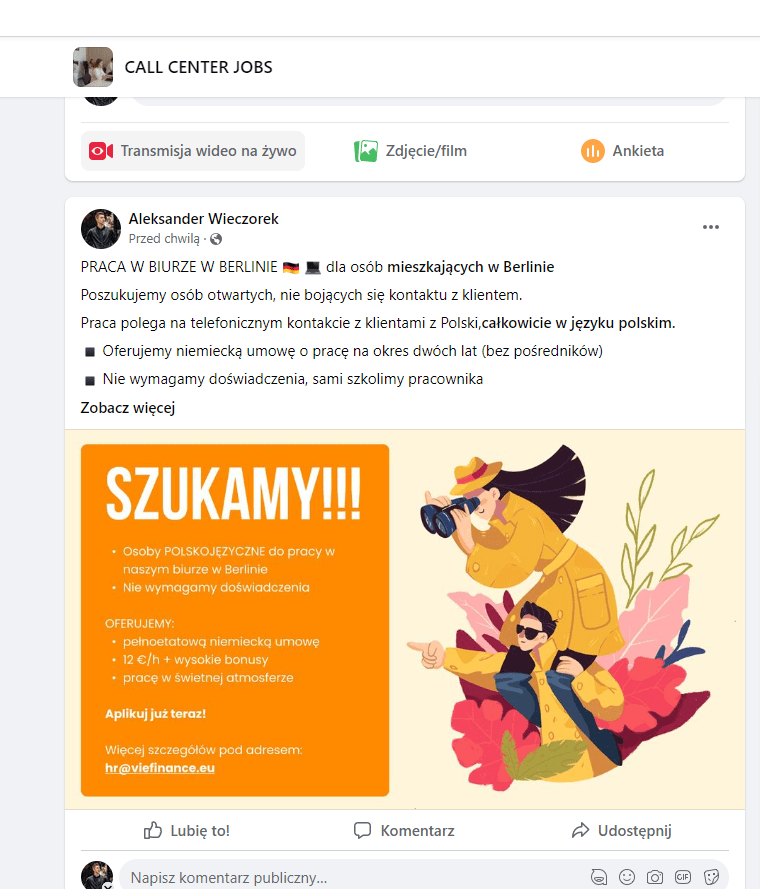The width and height of the screenshot is (760, 889).
Task: Click the Udostępnij share arrow icon
Action: (580, 831)
